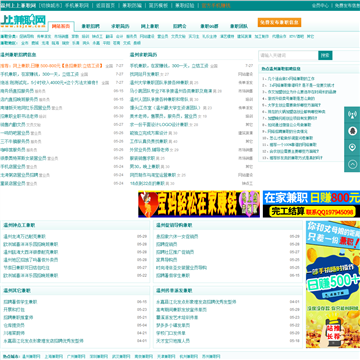Screen dimensions: 360x360
Task: Open 家具导购员 listing
Action: point(166,260)
